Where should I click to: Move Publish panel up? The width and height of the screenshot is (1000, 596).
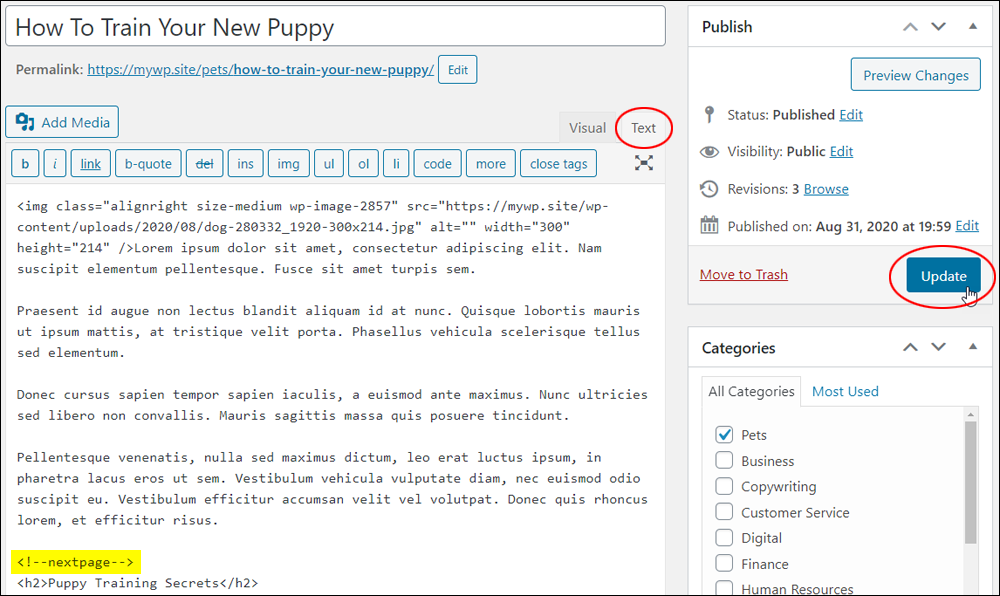click(910, 27)
